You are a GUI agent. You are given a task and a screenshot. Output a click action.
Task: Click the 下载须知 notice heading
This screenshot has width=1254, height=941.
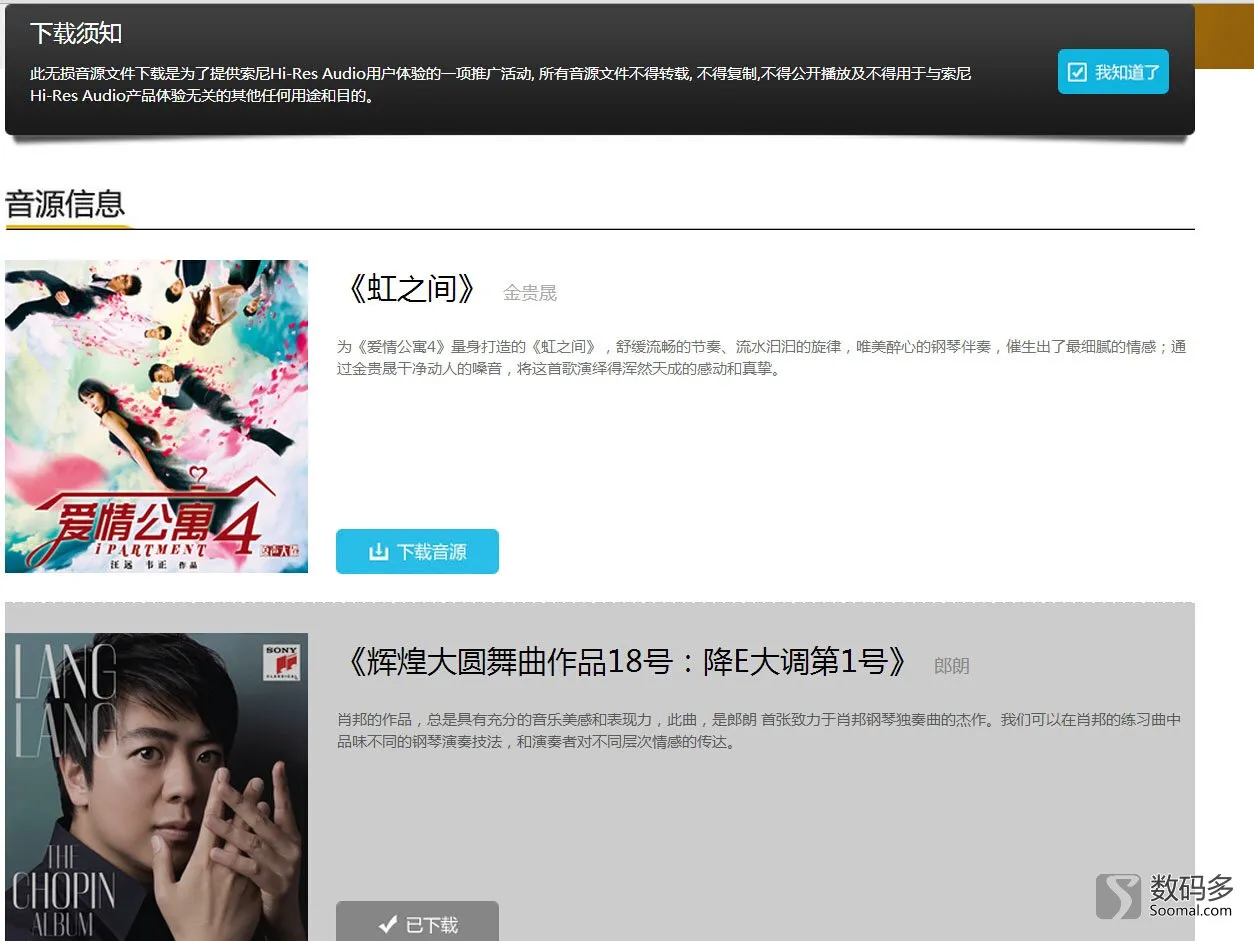point(76,33)
